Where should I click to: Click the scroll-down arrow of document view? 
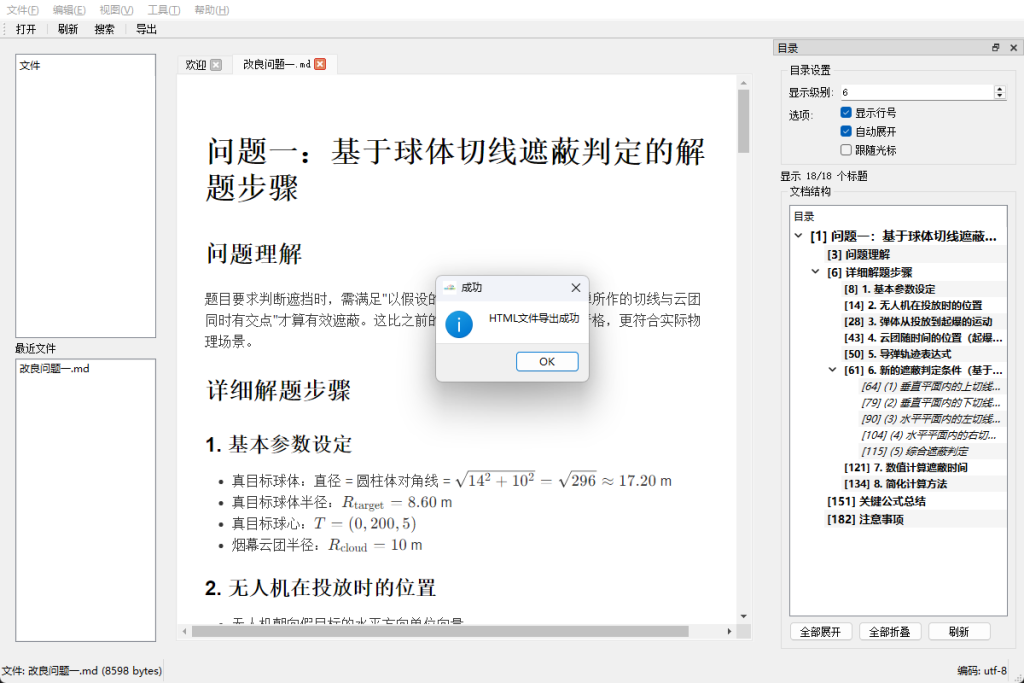point(743,616)
